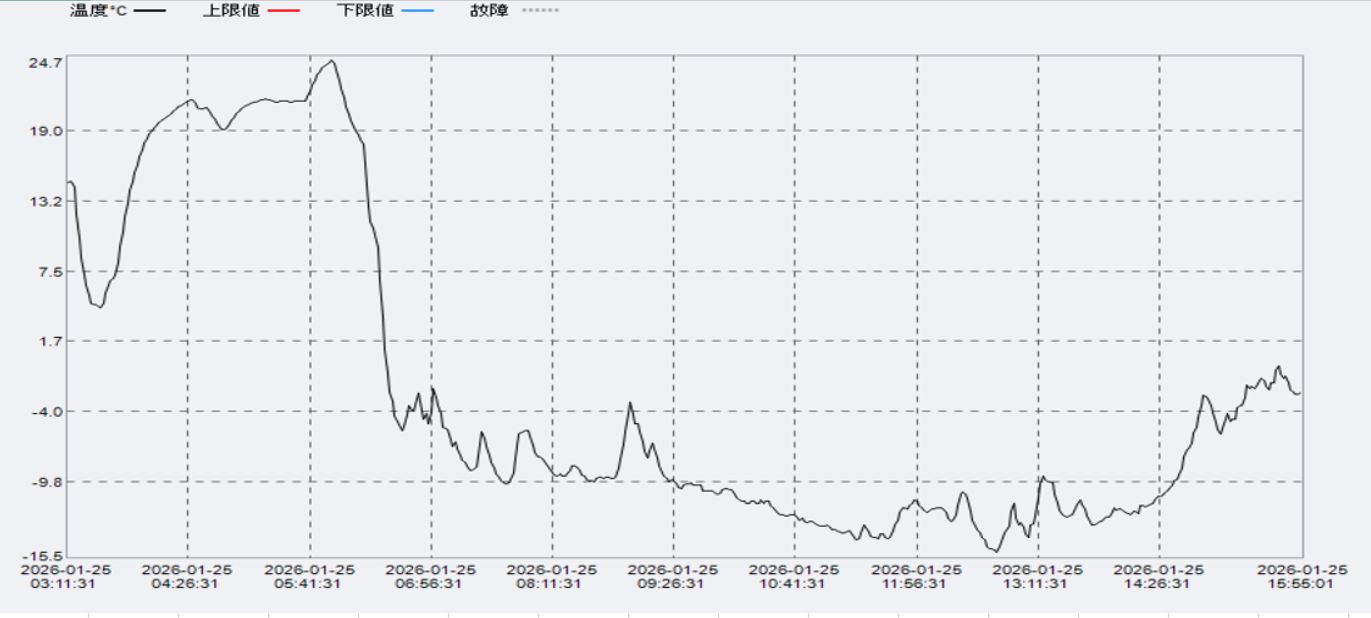Toggle the 上限值 legend entry
This screenshot has width=1371, height=618.
230,11
